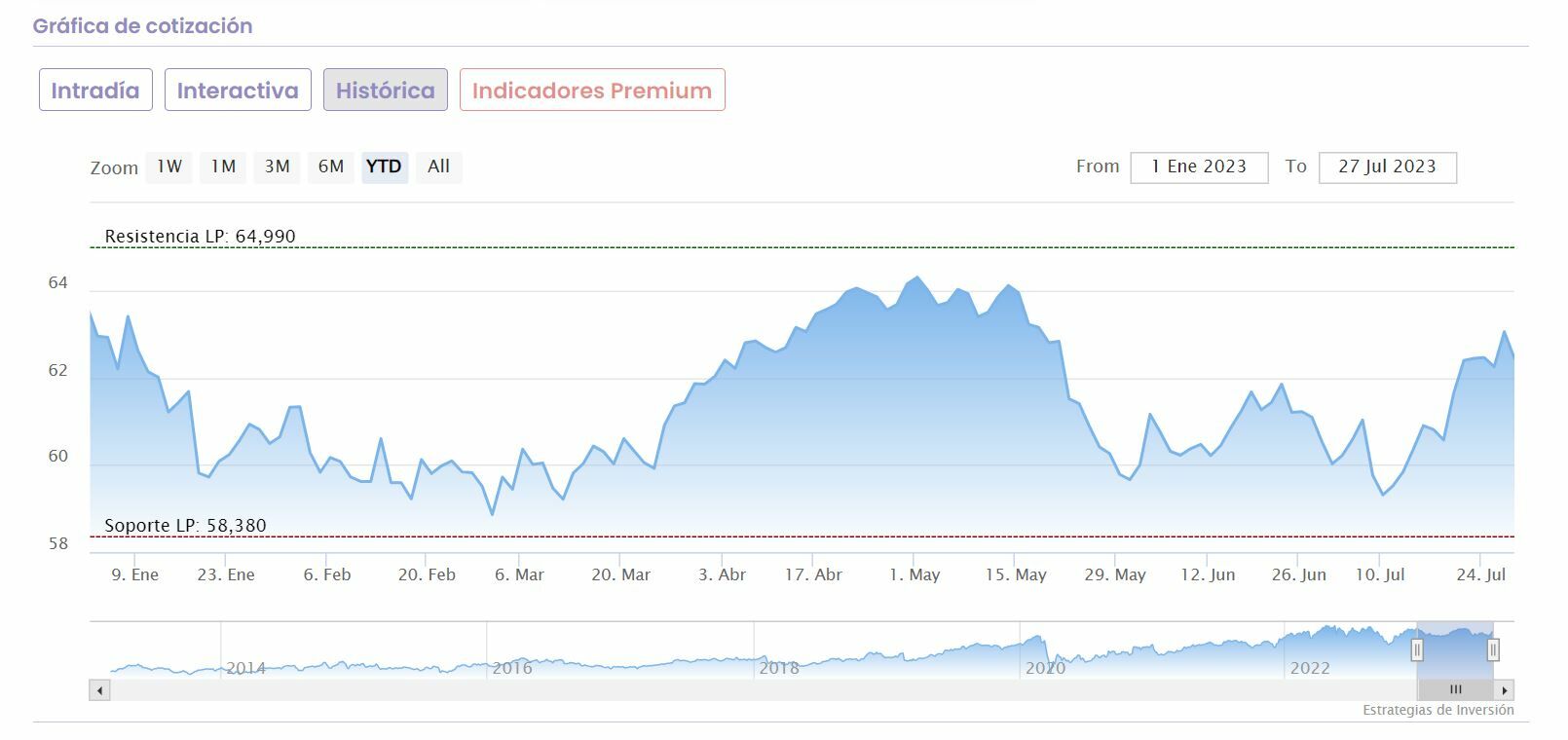
Task: Edit the From date field
Action: pyautogui.click(x=1199, y=166)
